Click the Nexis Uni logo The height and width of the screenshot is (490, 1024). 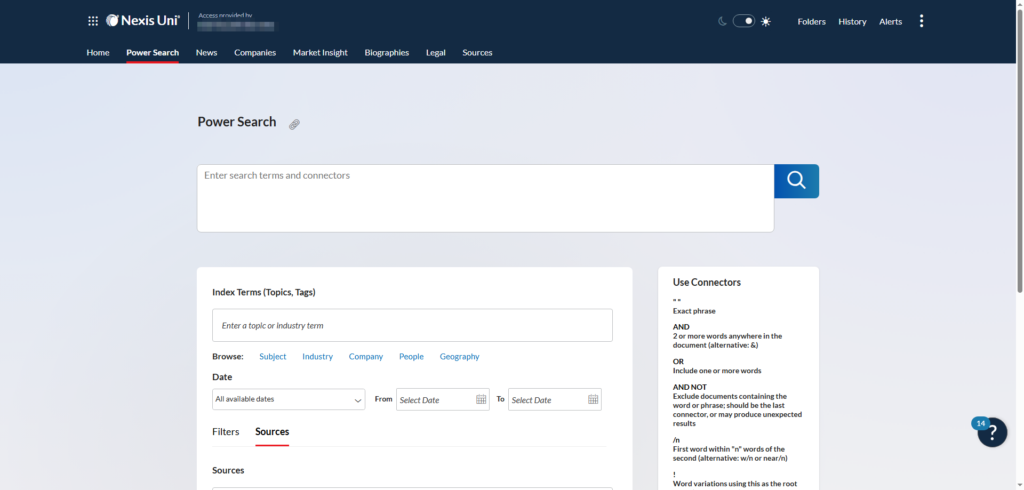(143, 21)
